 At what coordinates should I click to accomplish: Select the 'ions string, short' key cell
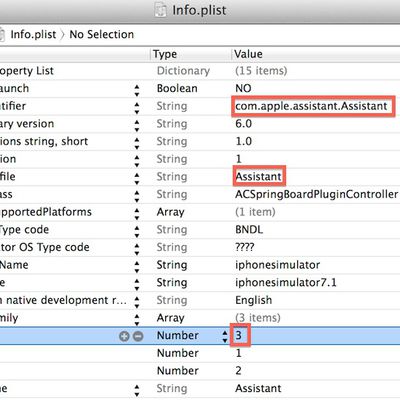44,141
